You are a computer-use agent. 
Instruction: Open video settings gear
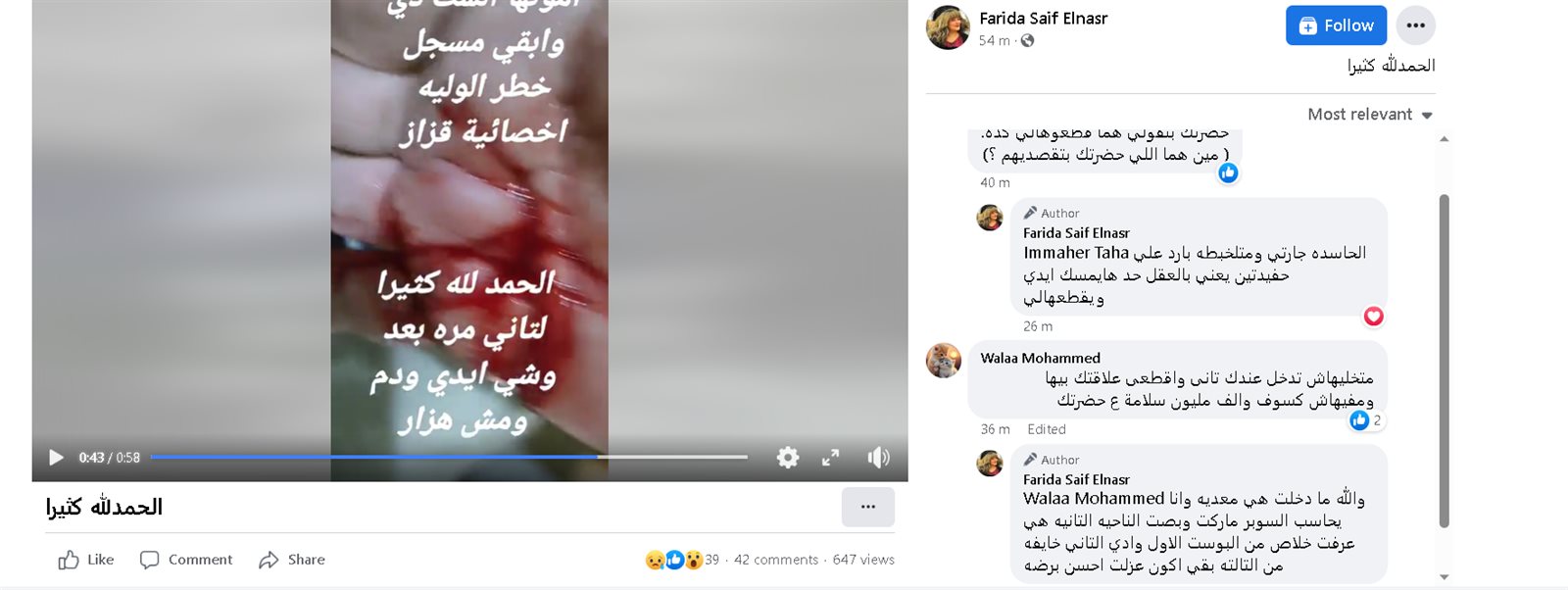[788, 458]
